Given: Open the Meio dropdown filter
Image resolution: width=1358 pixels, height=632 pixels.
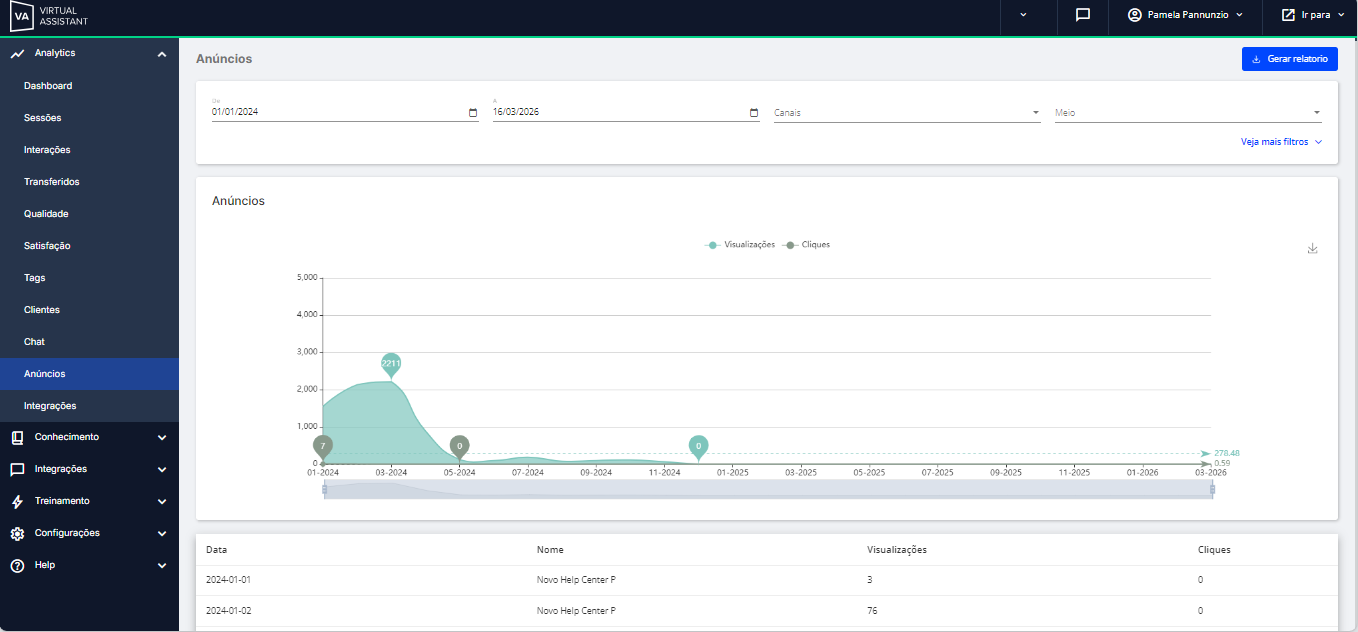Looking at the screenshot, I should pos(1187,113).
